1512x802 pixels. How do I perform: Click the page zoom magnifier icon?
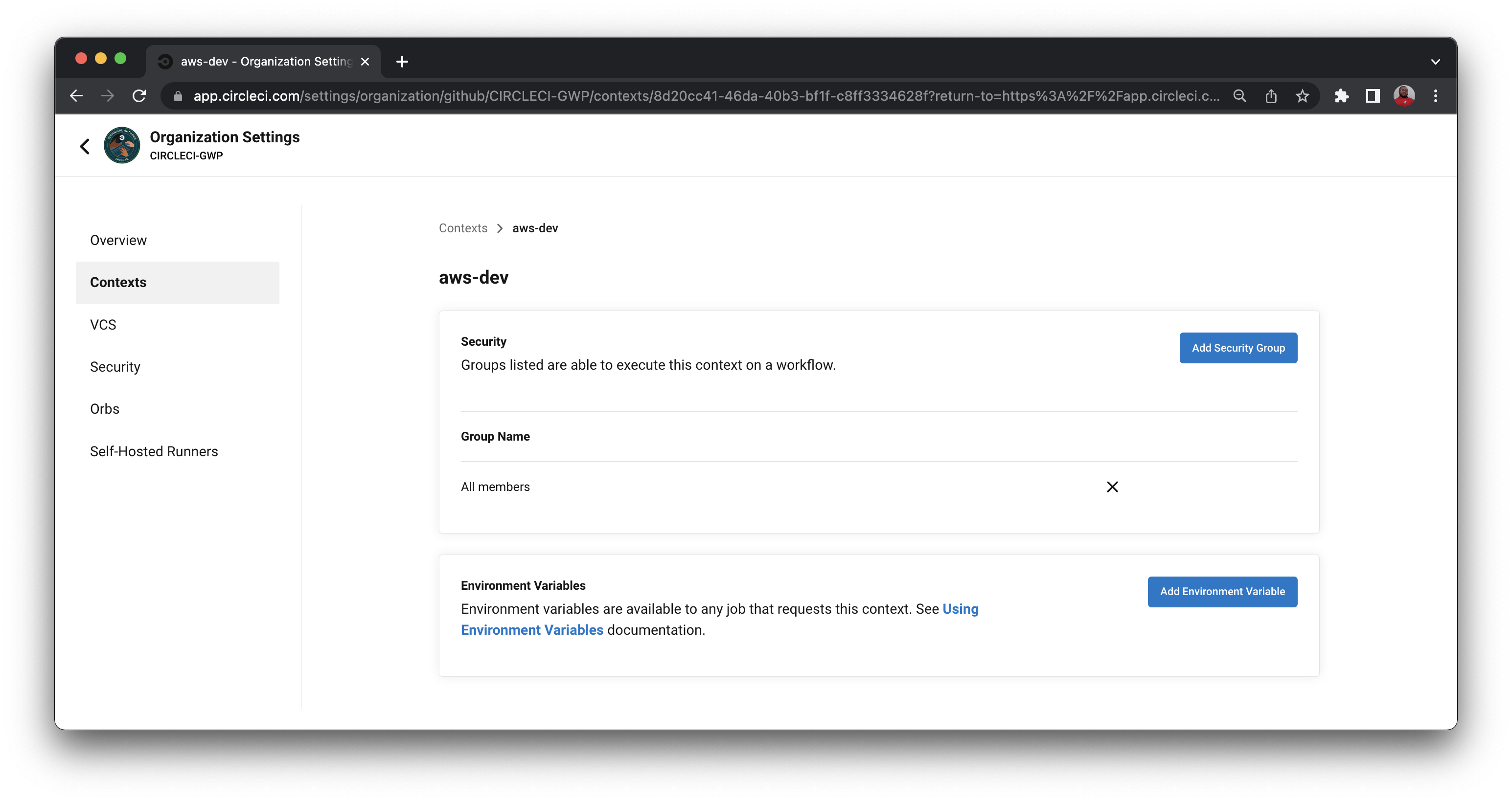click(1239, 96)
